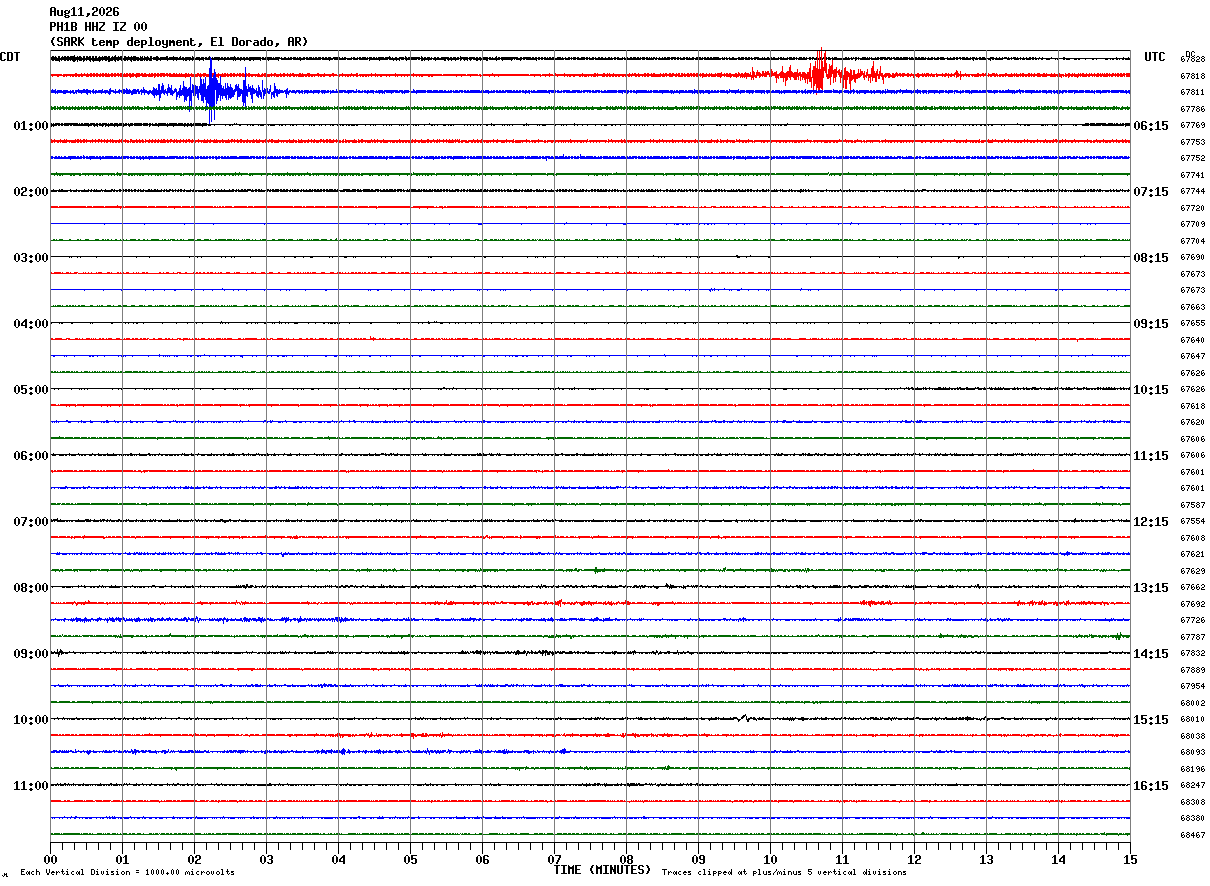
Task: Click the large blue seismic event waveform
Action: click(212, 91)
